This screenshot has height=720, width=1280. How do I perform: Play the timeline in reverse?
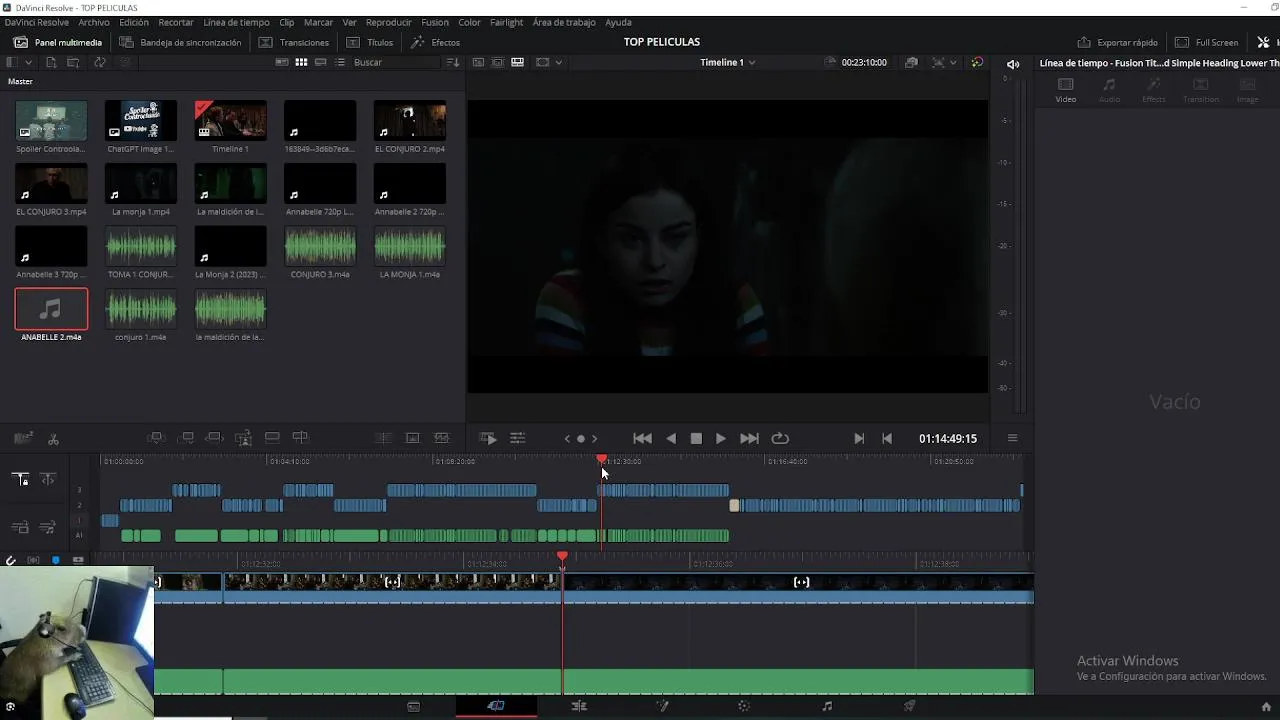(x=671, y=438)
